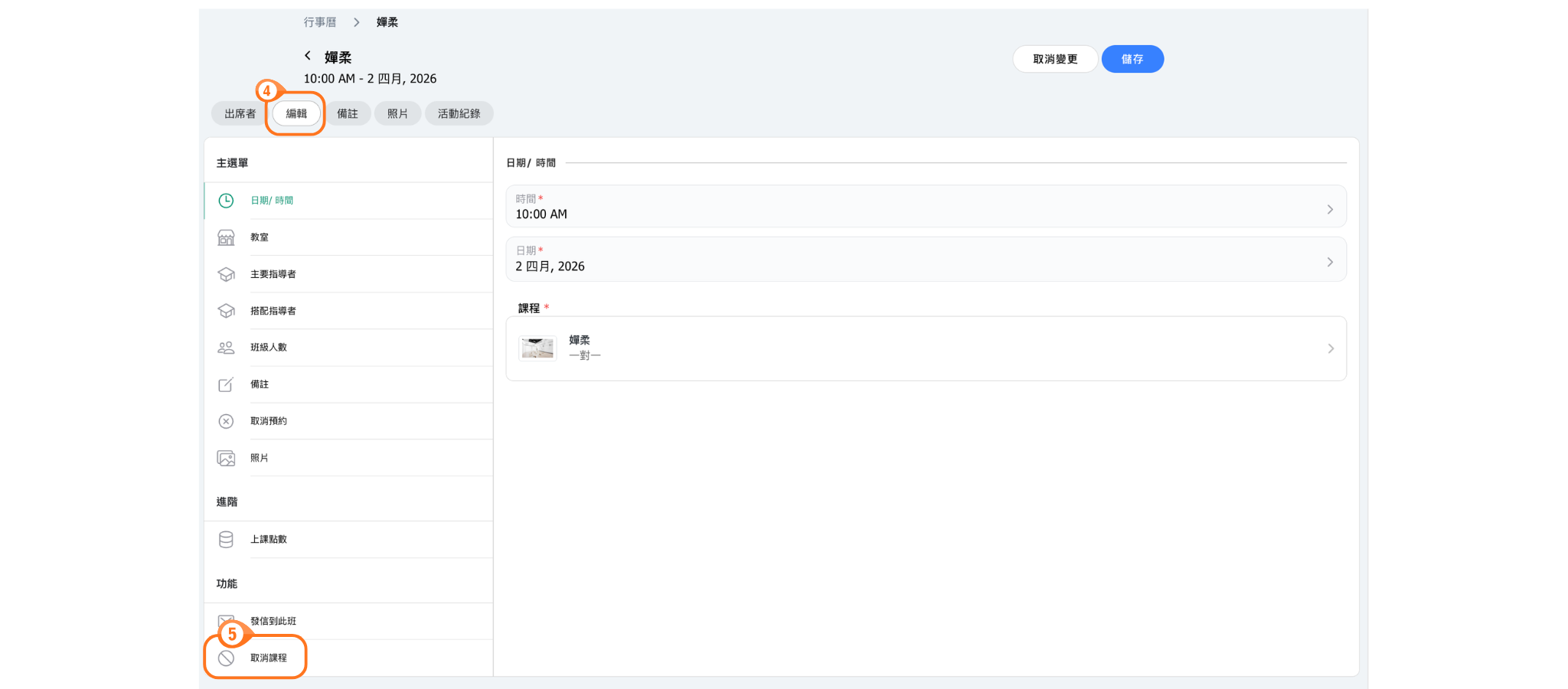Screen dimensions: 1568x689
Task: Expand the 課程 嬋柔 row chevron
Action: 1330,349
